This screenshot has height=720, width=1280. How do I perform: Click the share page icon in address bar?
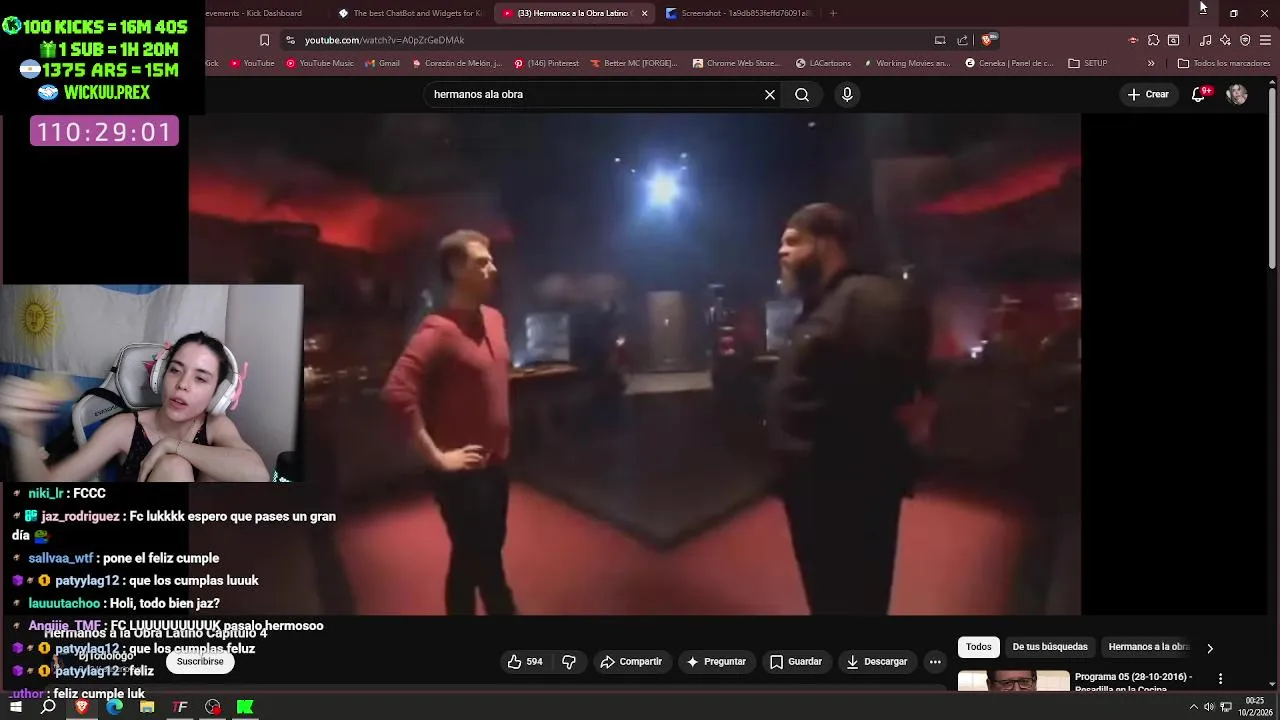(x=962, y=40)
